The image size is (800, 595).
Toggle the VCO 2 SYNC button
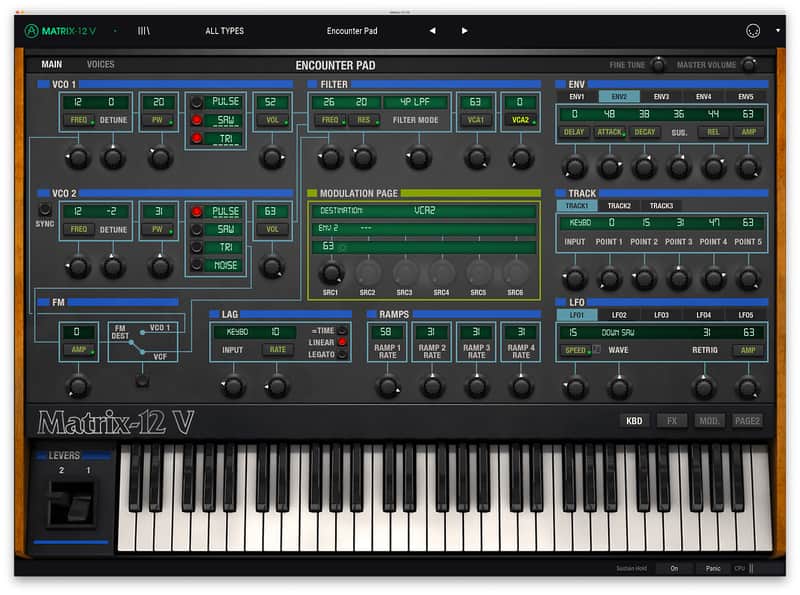pyautogui.click(x=45, y=210)
